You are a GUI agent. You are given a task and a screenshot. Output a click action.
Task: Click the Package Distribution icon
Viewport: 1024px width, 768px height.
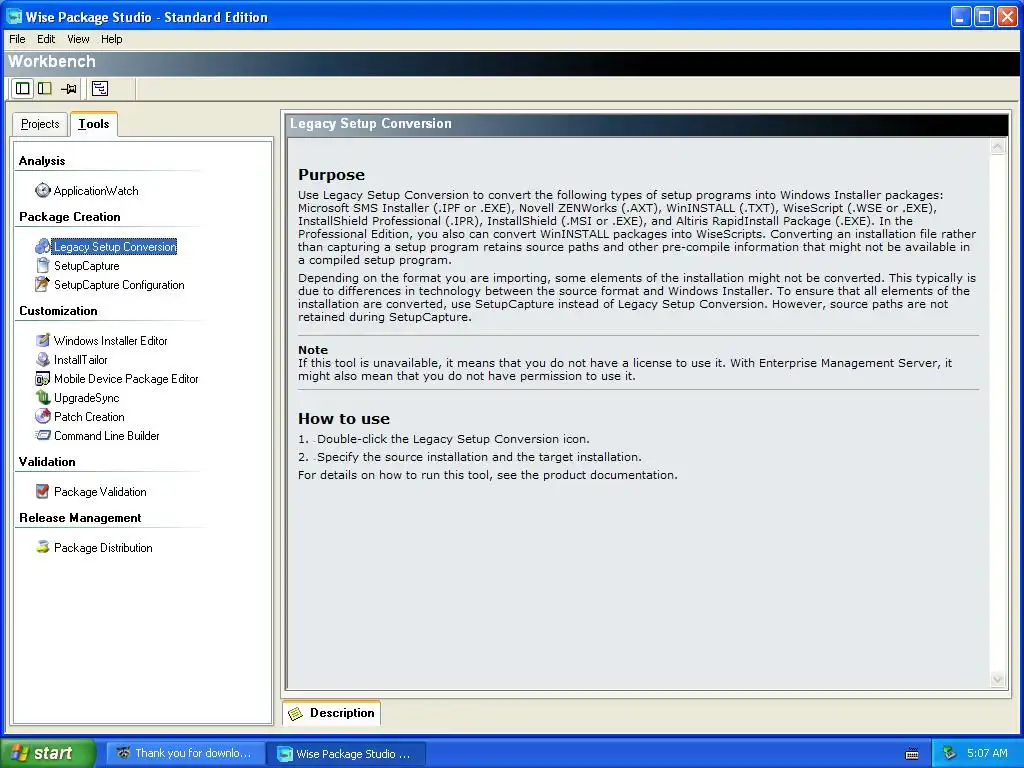(42, 547)
